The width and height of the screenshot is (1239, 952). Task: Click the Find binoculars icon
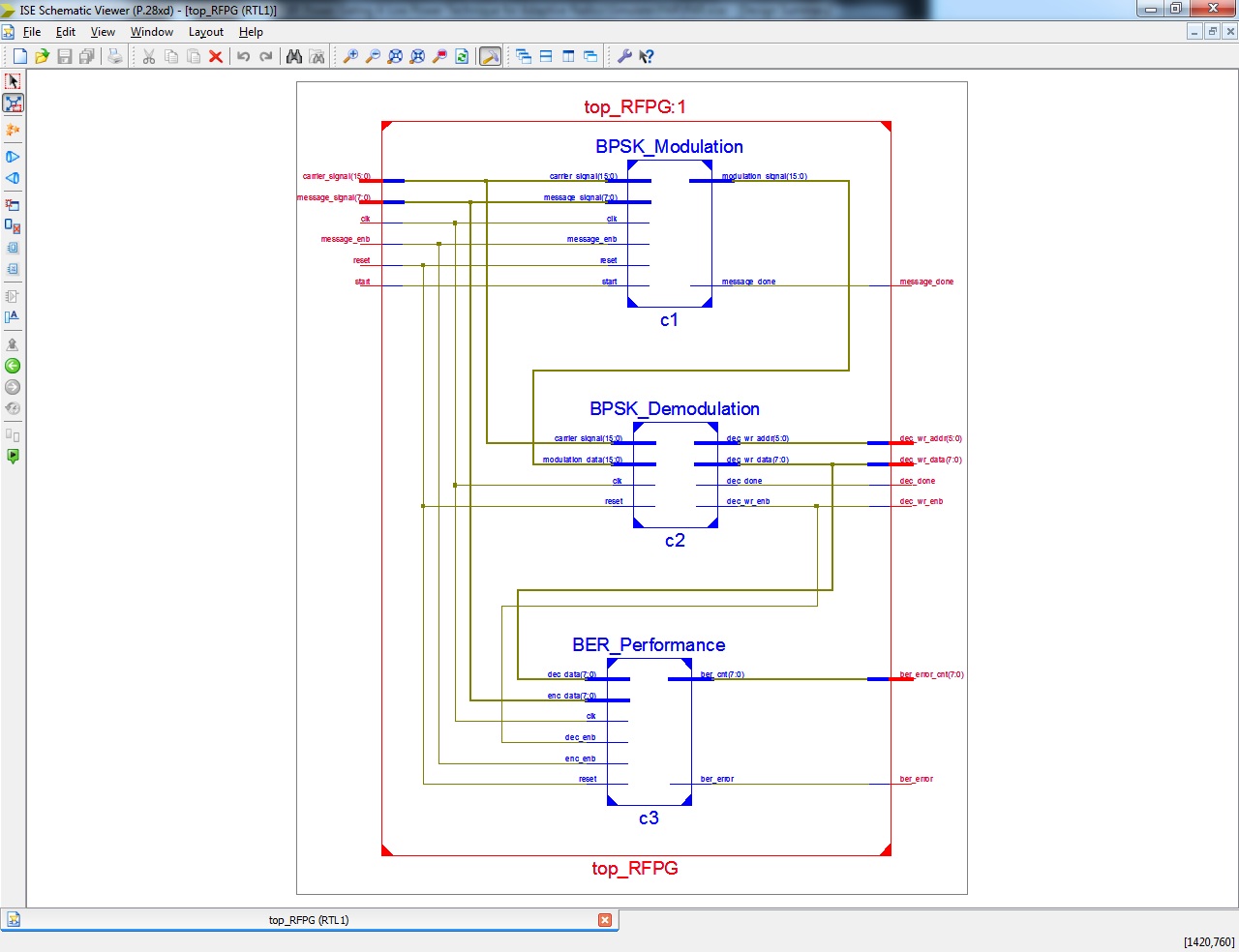click(294, 56)
